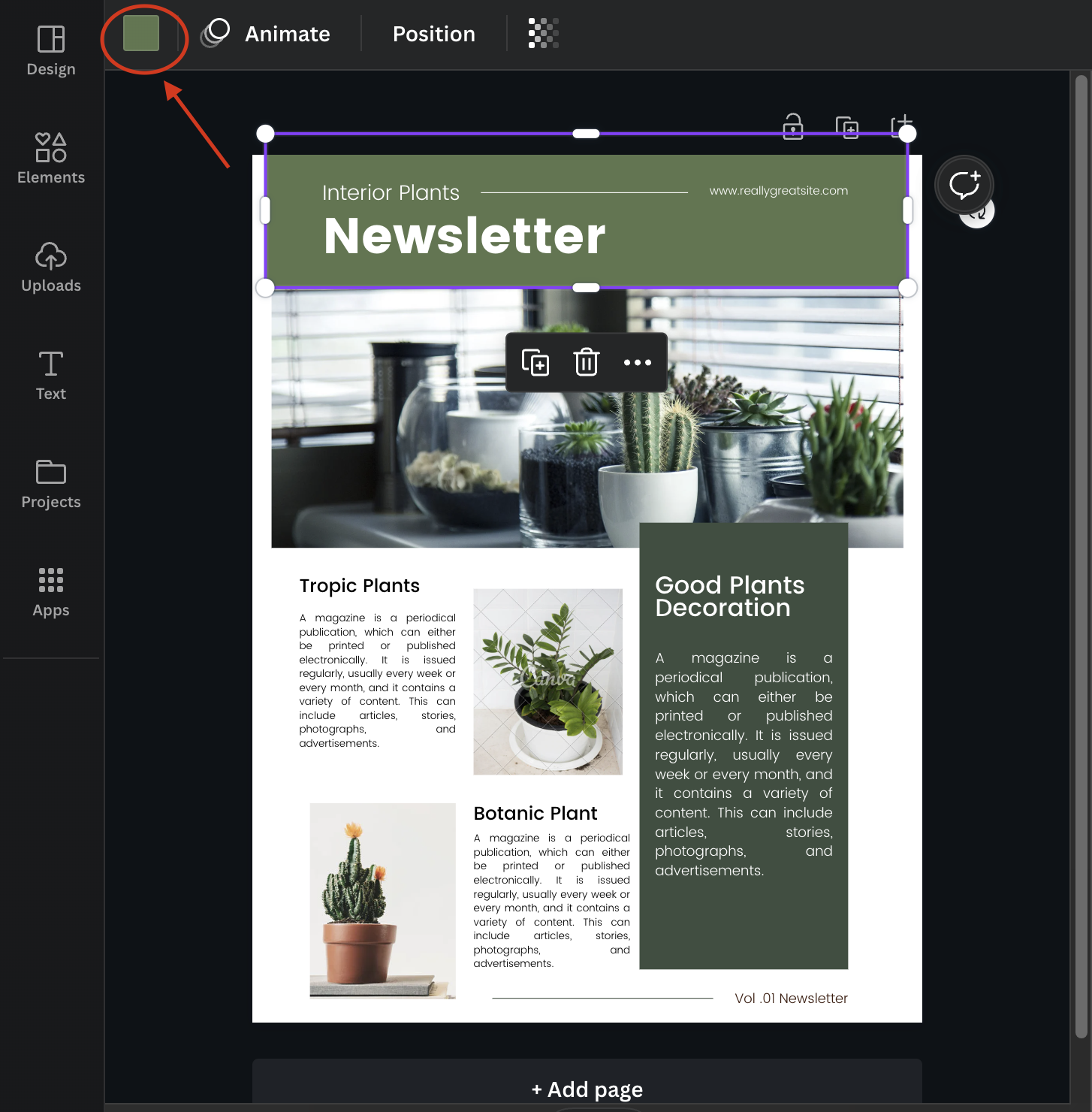Select the paragraph under Botanic Plant
1092x1112 pixels.
pyautogui.click(x=552, y=900)
